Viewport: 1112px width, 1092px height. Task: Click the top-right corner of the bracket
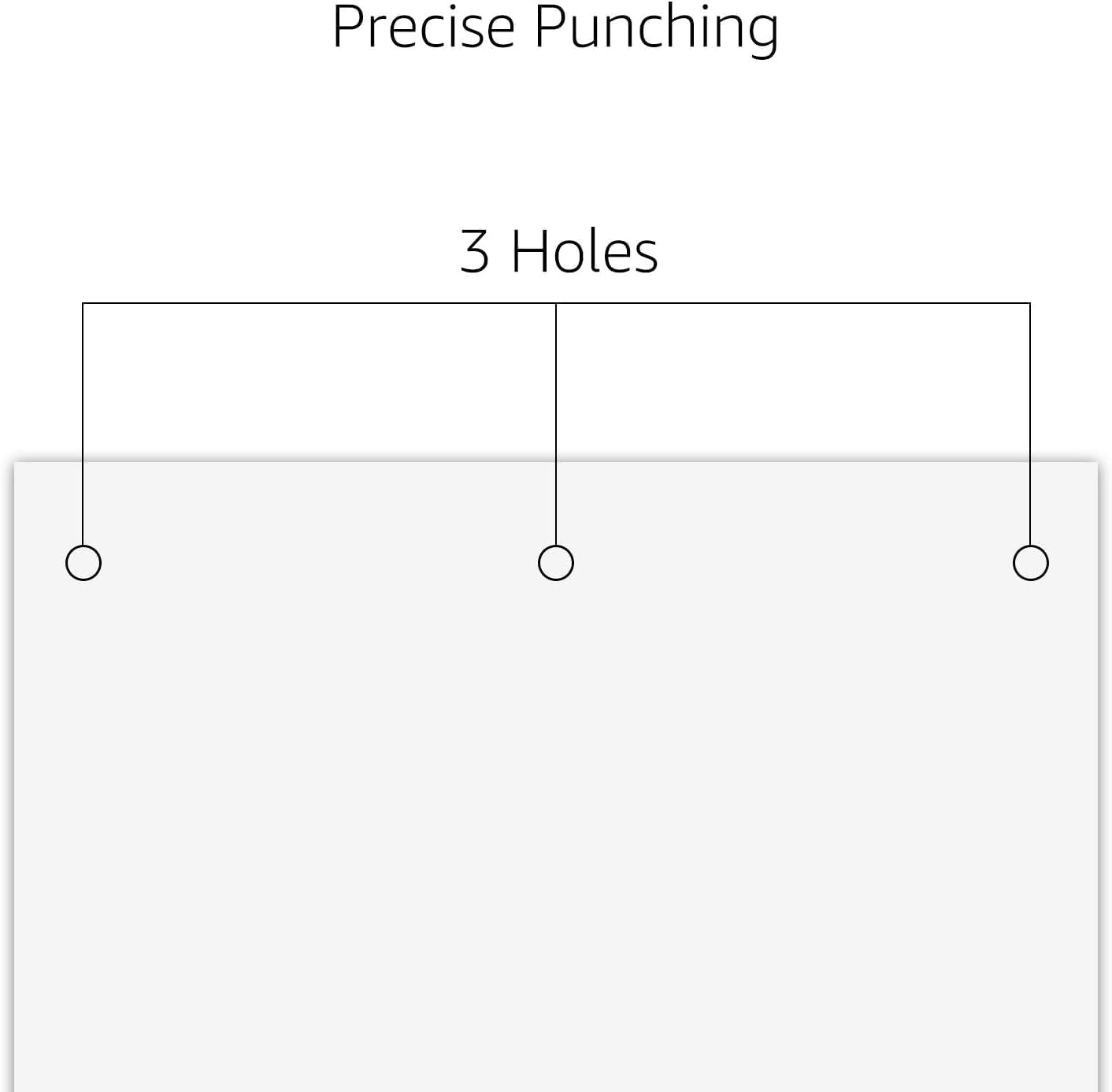1030,303
